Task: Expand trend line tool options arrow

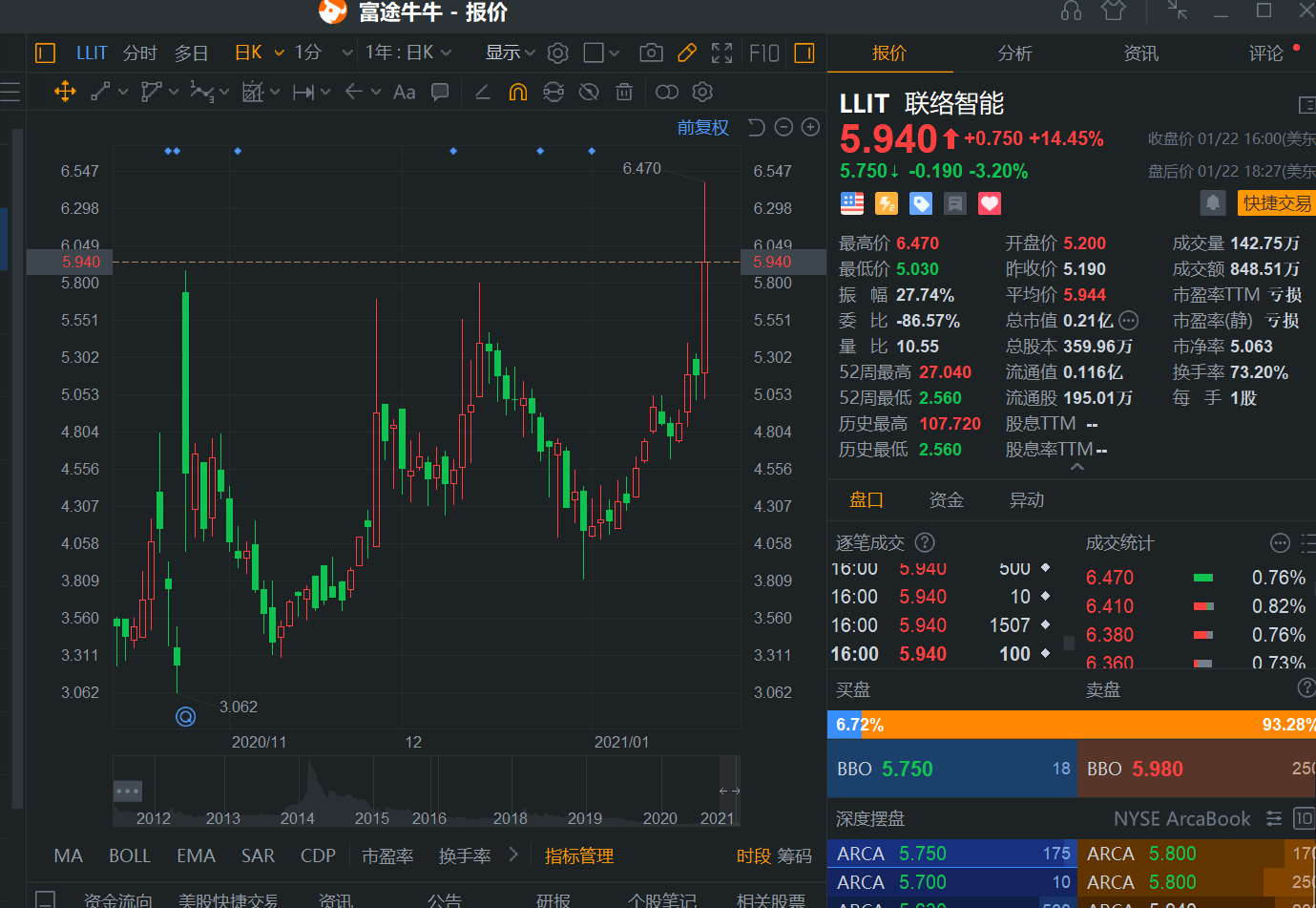Action: click(x=123, y=92)
